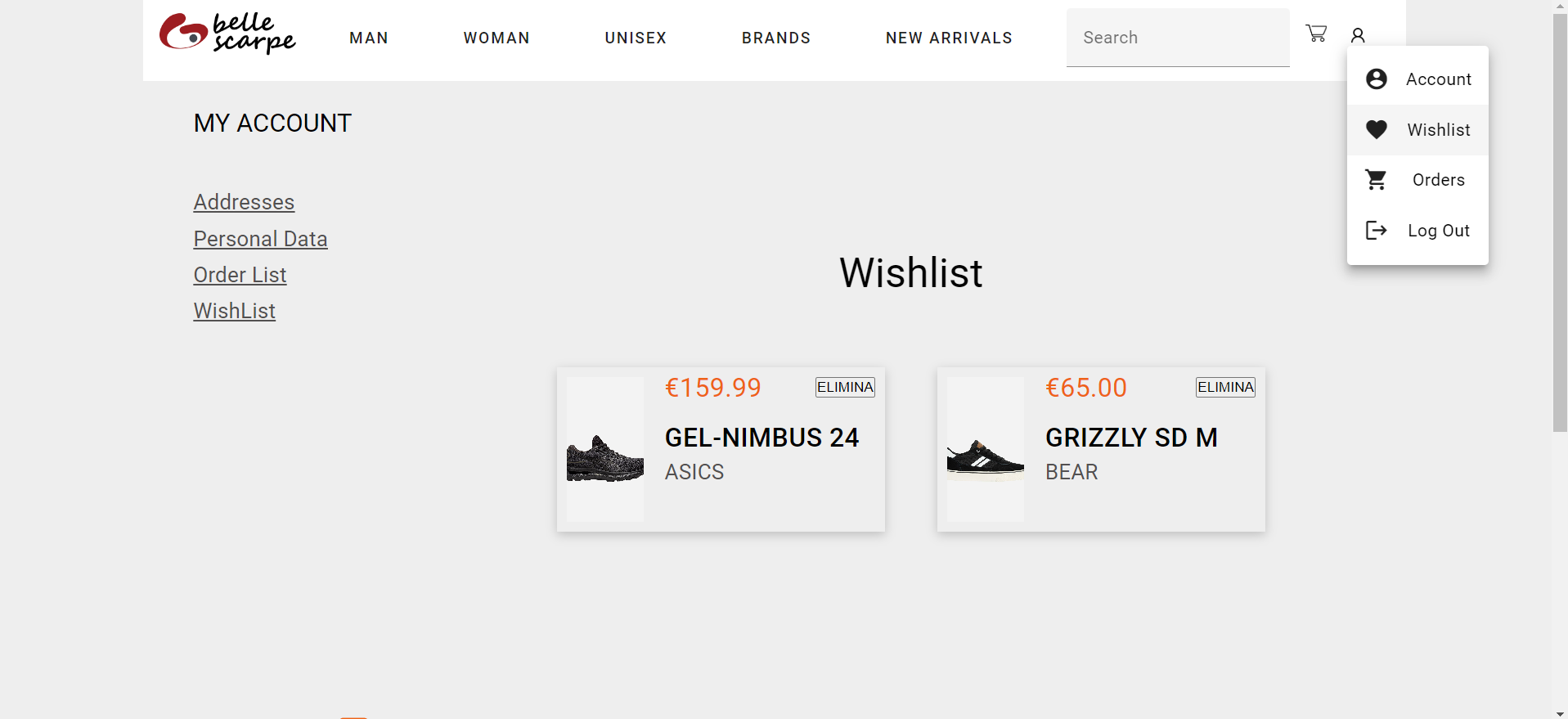Open the Orders entry in account menu
1568x719 pixels.
[1439, 179]
